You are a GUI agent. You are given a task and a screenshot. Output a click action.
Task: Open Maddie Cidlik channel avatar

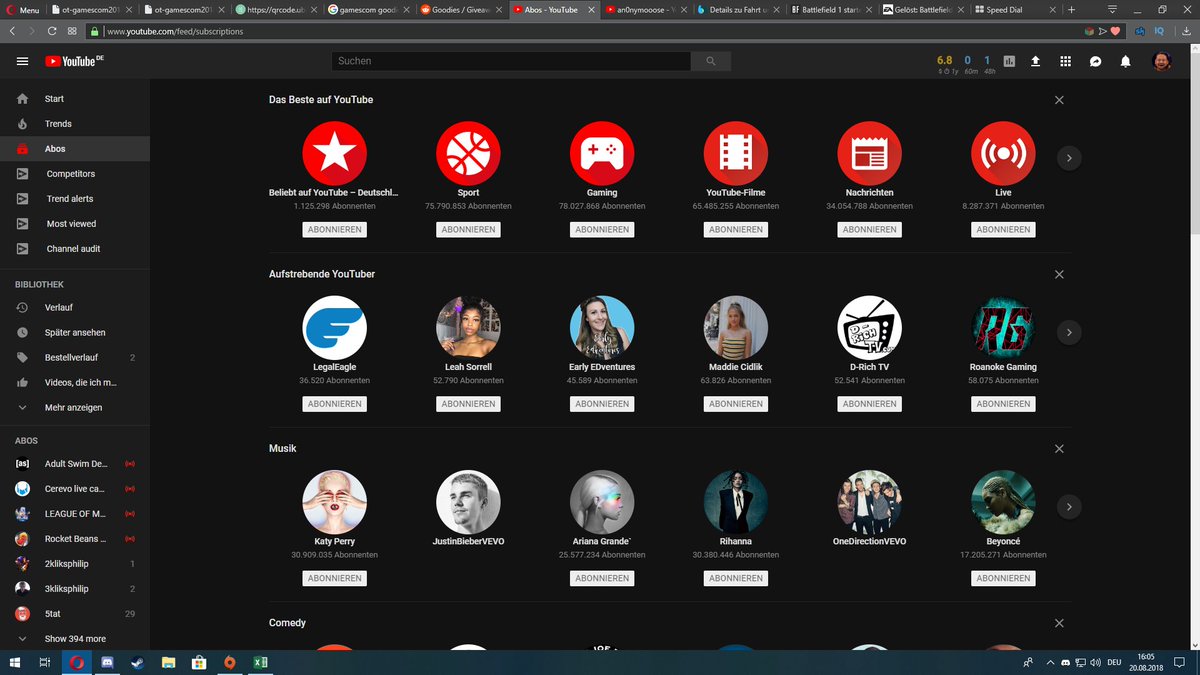pyautogui.click(x=736, y=328)
